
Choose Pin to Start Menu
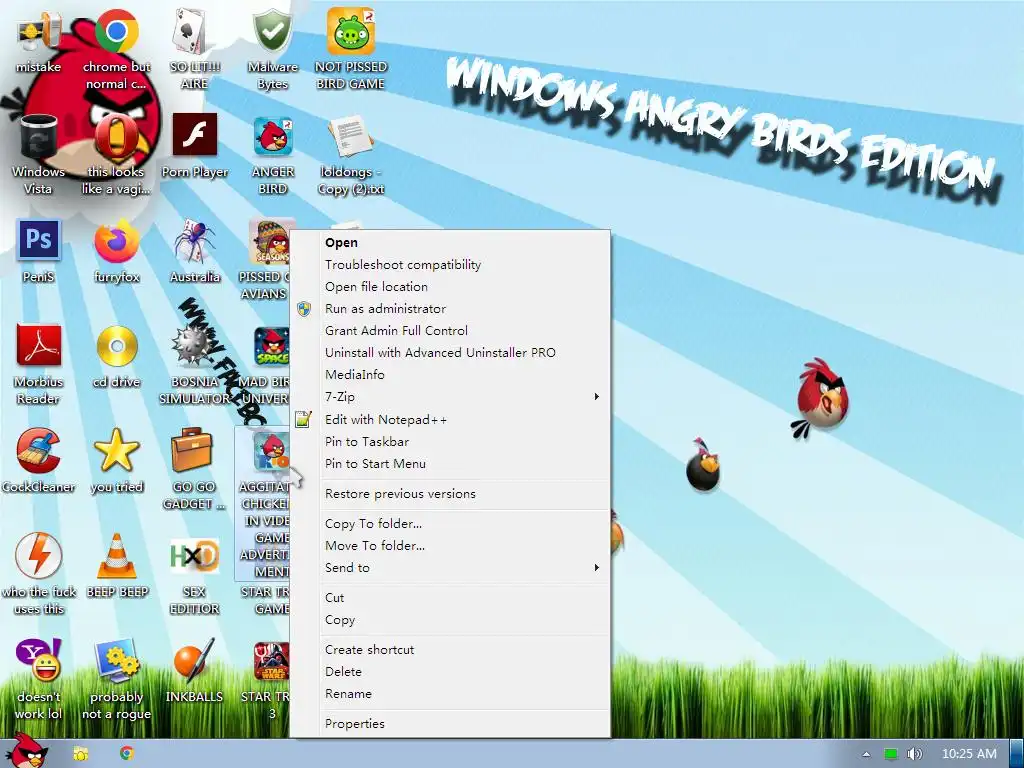tap(450, 464)
